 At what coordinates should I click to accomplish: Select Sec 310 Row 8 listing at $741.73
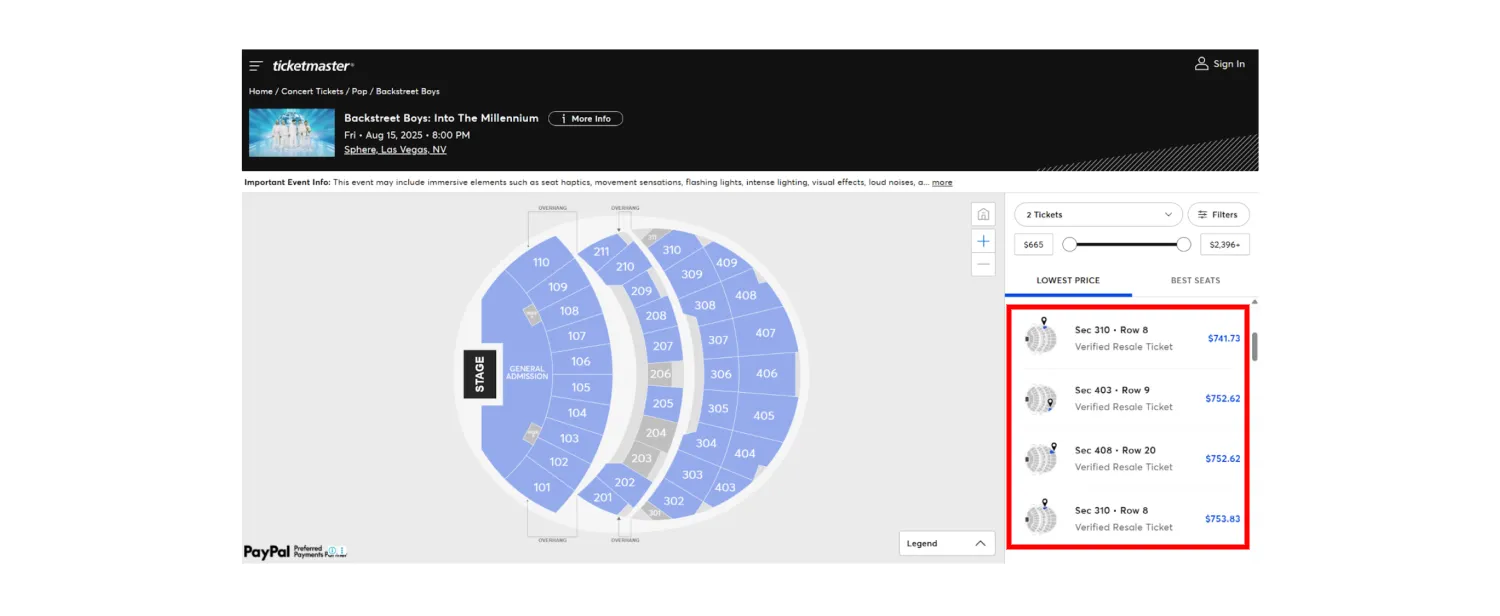pyautogui.click(x=1129, y=339)
